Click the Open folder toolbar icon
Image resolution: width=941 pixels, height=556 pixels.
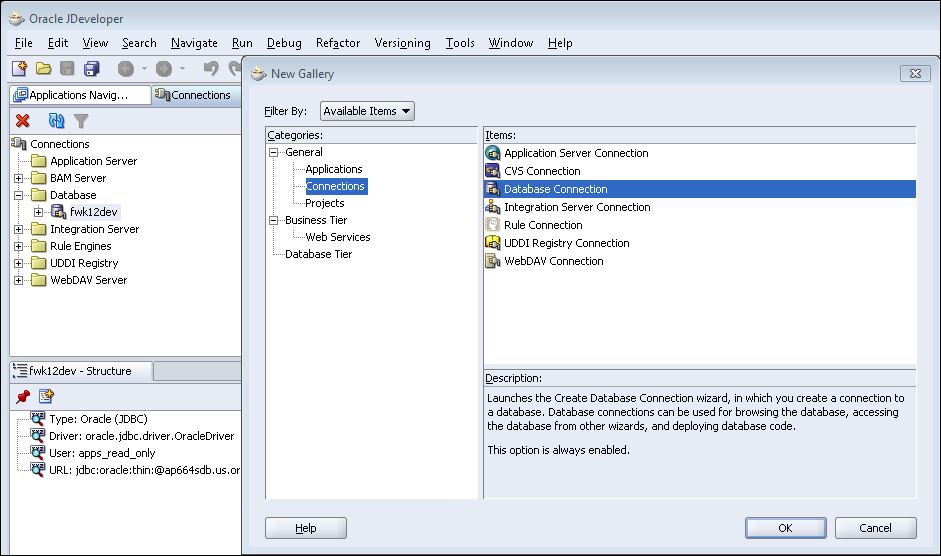pyautogui.click(x=43, y=68)
